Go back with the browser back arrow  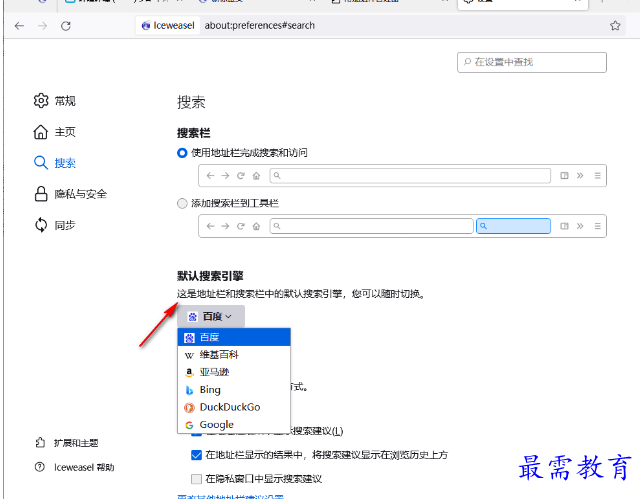tap(19, 26)
